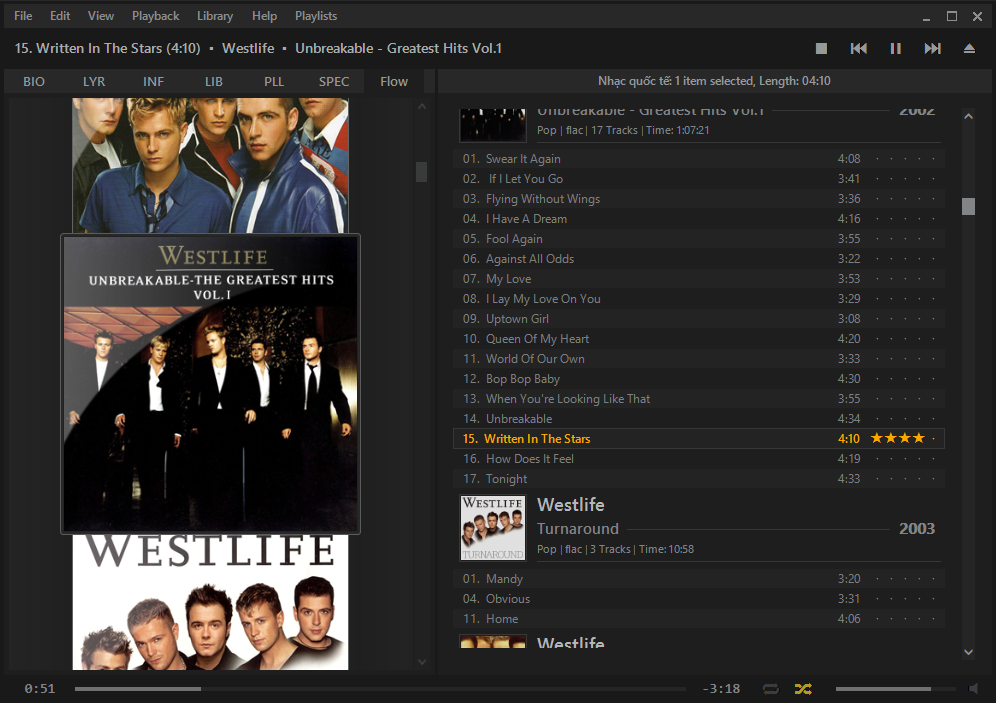Open the Help menu
The width and height of the screenshot is (996, 703).
point(264,16)
